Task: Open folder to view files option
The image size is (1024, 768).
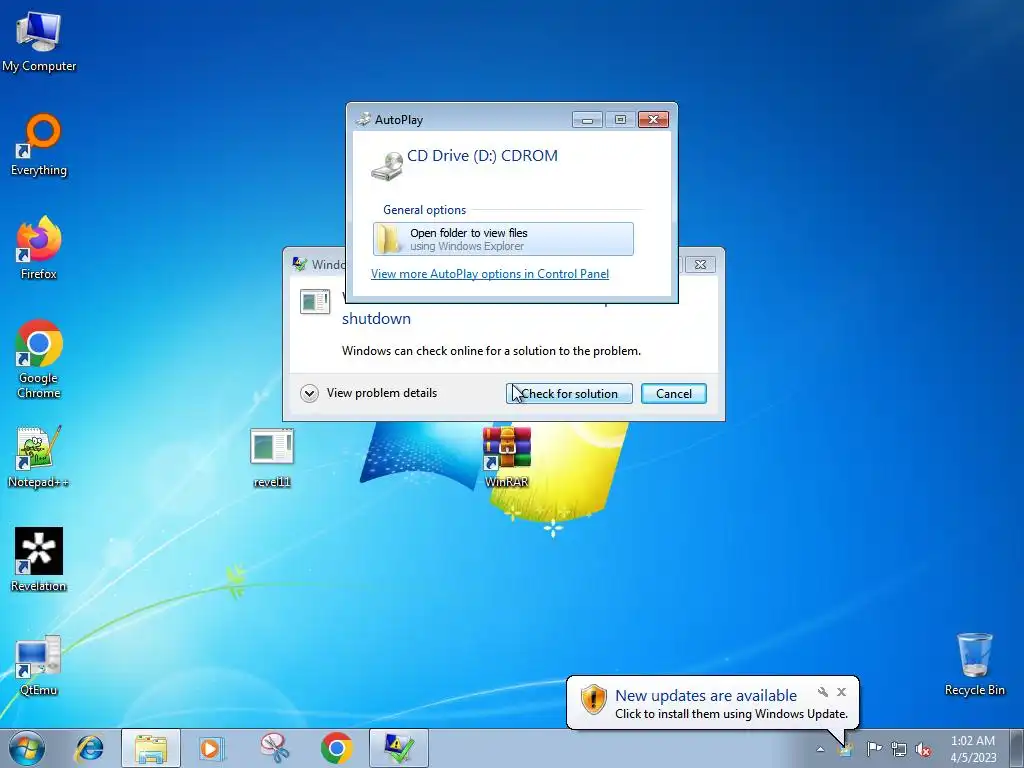Action: pyautogui.click(x=503, y=239)
